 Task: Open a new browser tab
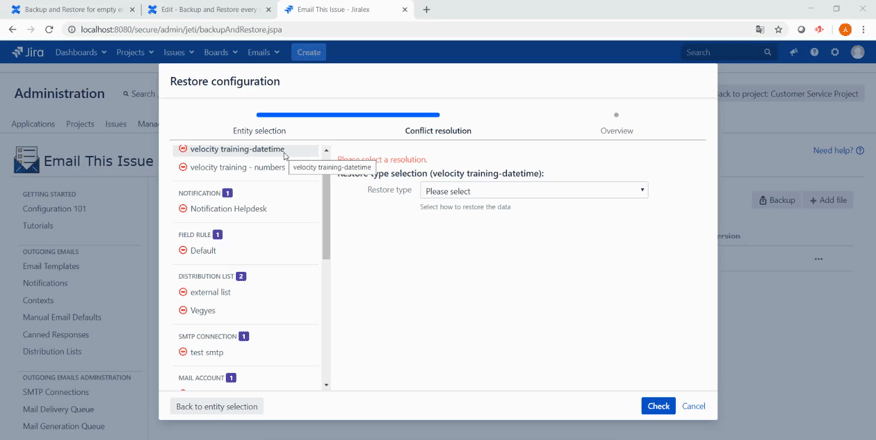[x=426, y=9]
